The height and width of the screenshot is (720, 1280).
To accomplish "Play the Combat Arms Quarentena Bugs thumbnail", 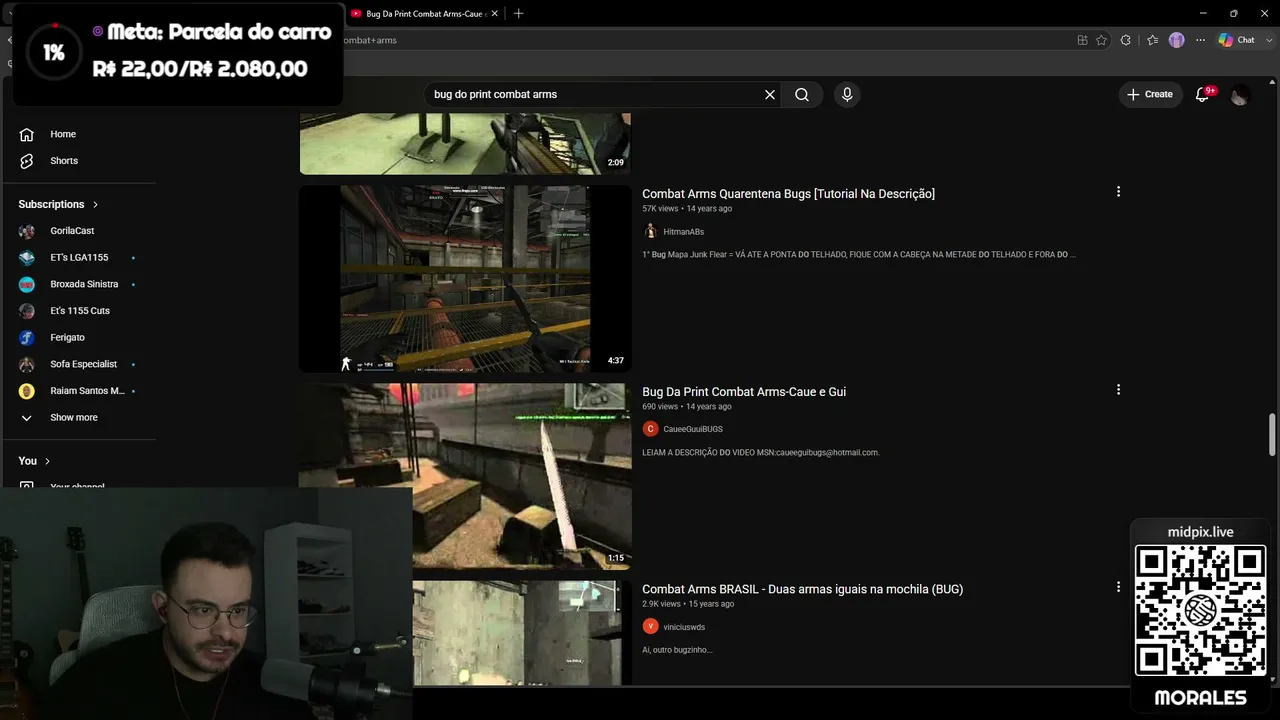I will pos(465,279).
